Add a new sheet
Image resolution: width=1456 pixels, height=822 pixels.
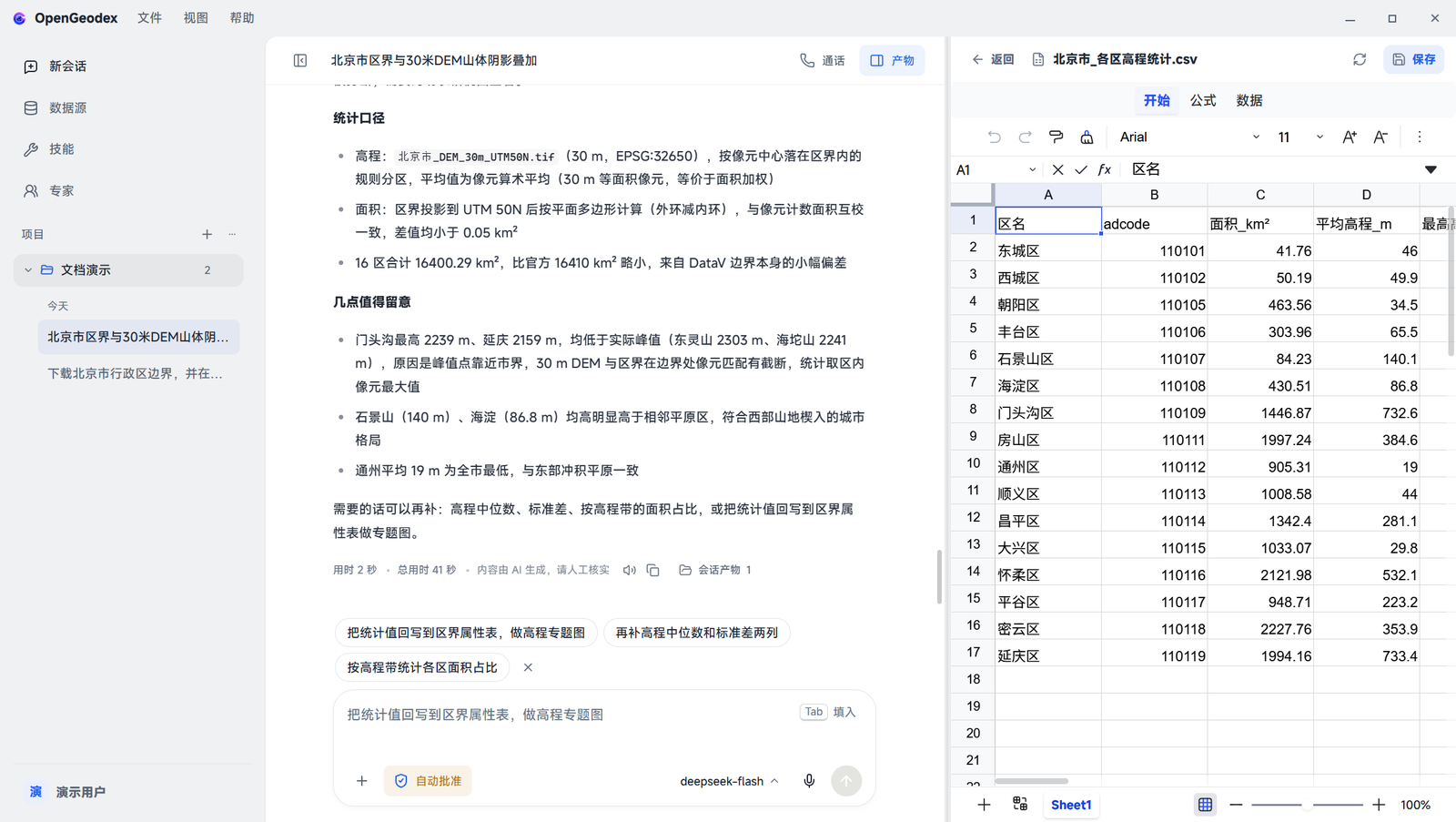(x=984, y=805)
